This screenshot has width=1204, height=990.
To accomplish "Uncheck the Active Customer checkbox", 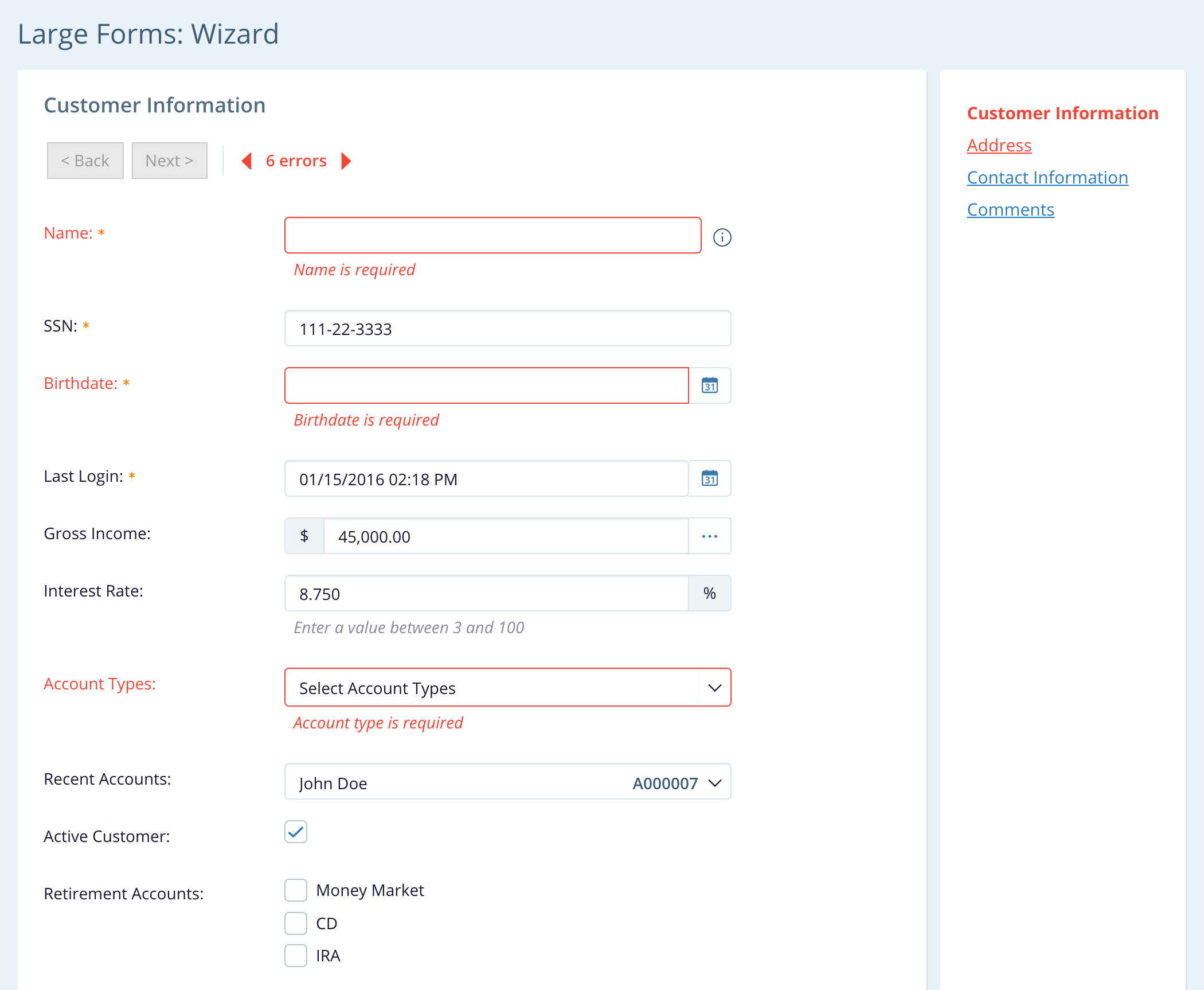I will 296,832.
